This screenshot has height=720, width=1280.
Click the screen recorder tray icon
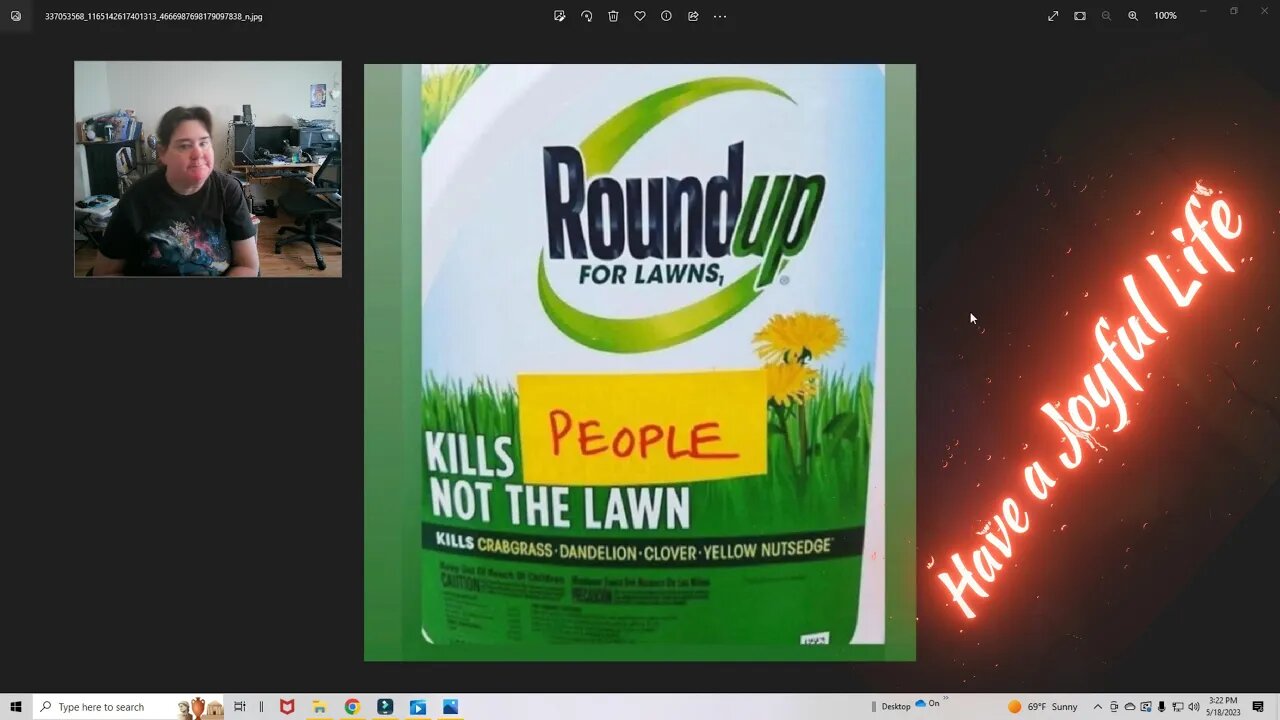(1146, 707)
